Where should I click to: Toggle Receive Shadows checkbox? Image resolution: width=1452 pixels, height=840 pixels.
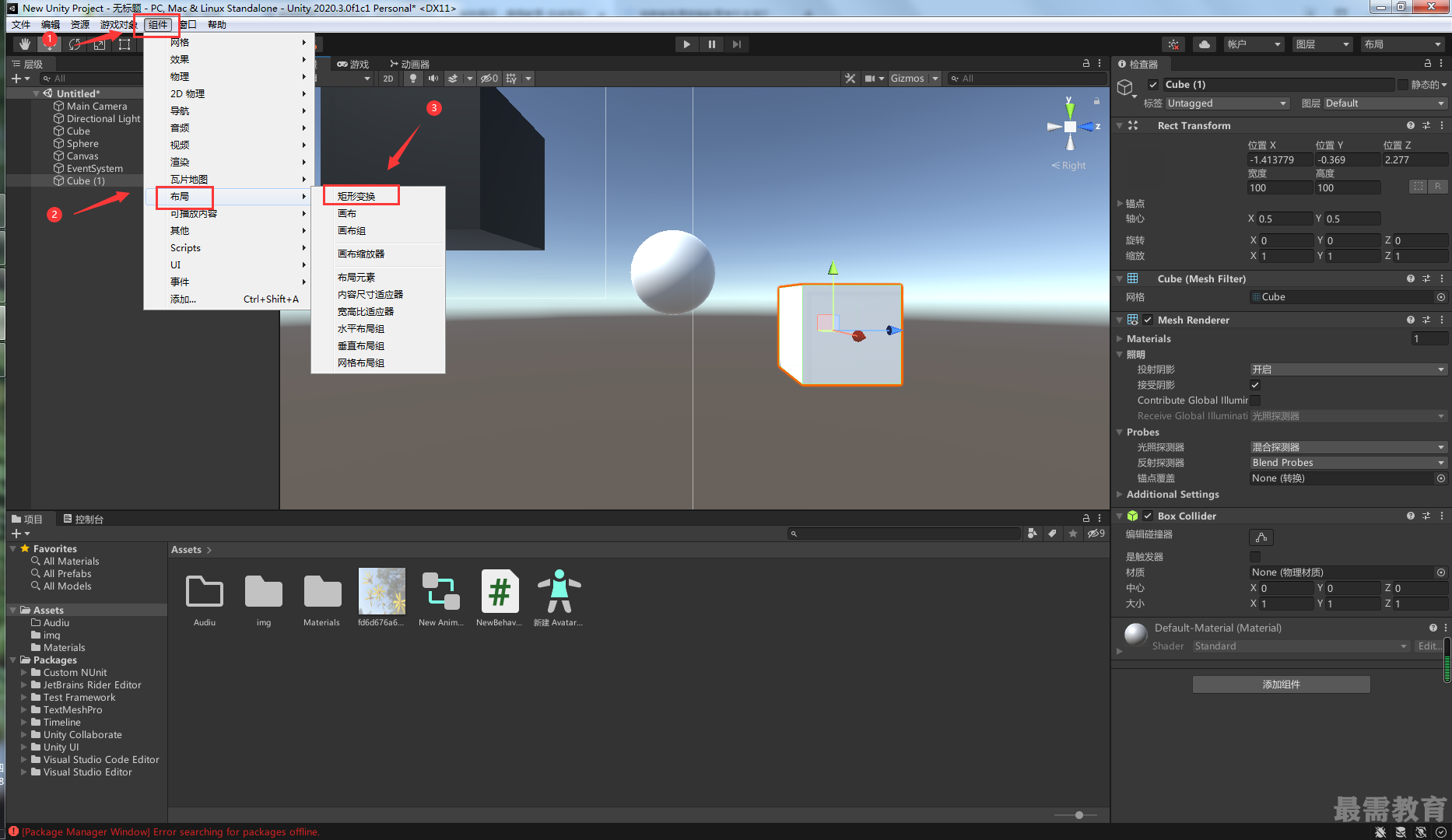pyautogui.click(x=1255, y=385)
